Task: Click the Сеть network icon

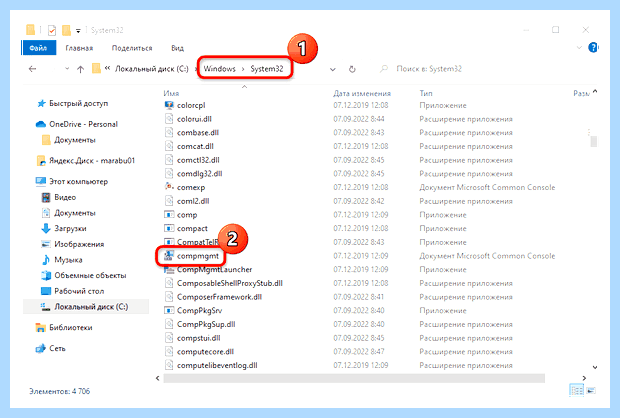Action: pyautogui.click(x=41, y=348)
